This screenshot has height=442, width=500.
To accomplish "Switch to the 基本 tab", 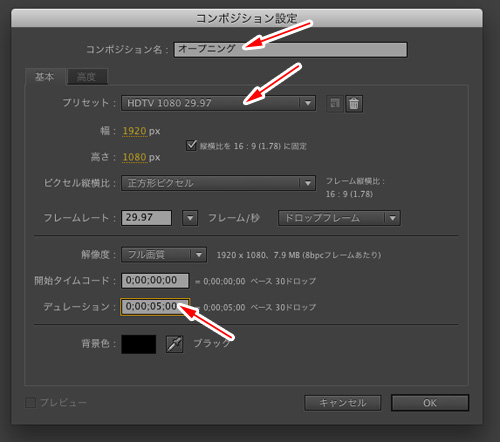I will (45, 77).
